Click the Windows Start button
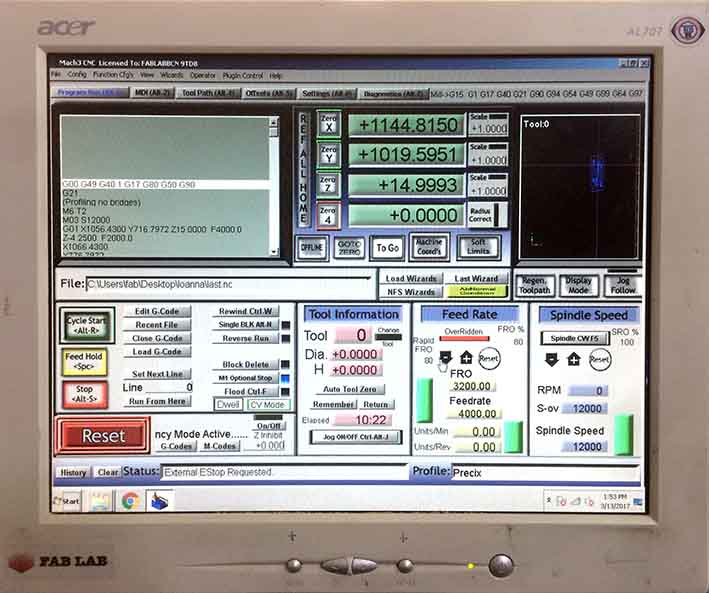This screenshot has width=709, height=593. [67, 501]
